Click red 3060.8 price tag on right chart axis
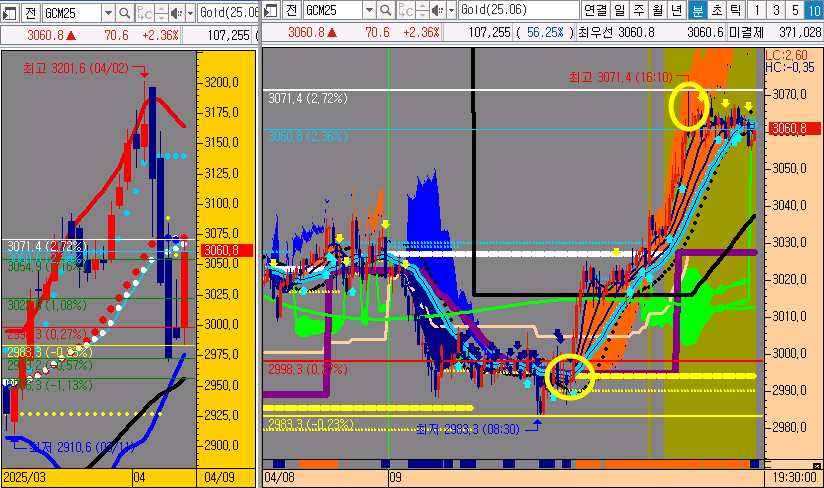Screen dimensions: 824x488 pyautogui.click(x=795, y=128)
